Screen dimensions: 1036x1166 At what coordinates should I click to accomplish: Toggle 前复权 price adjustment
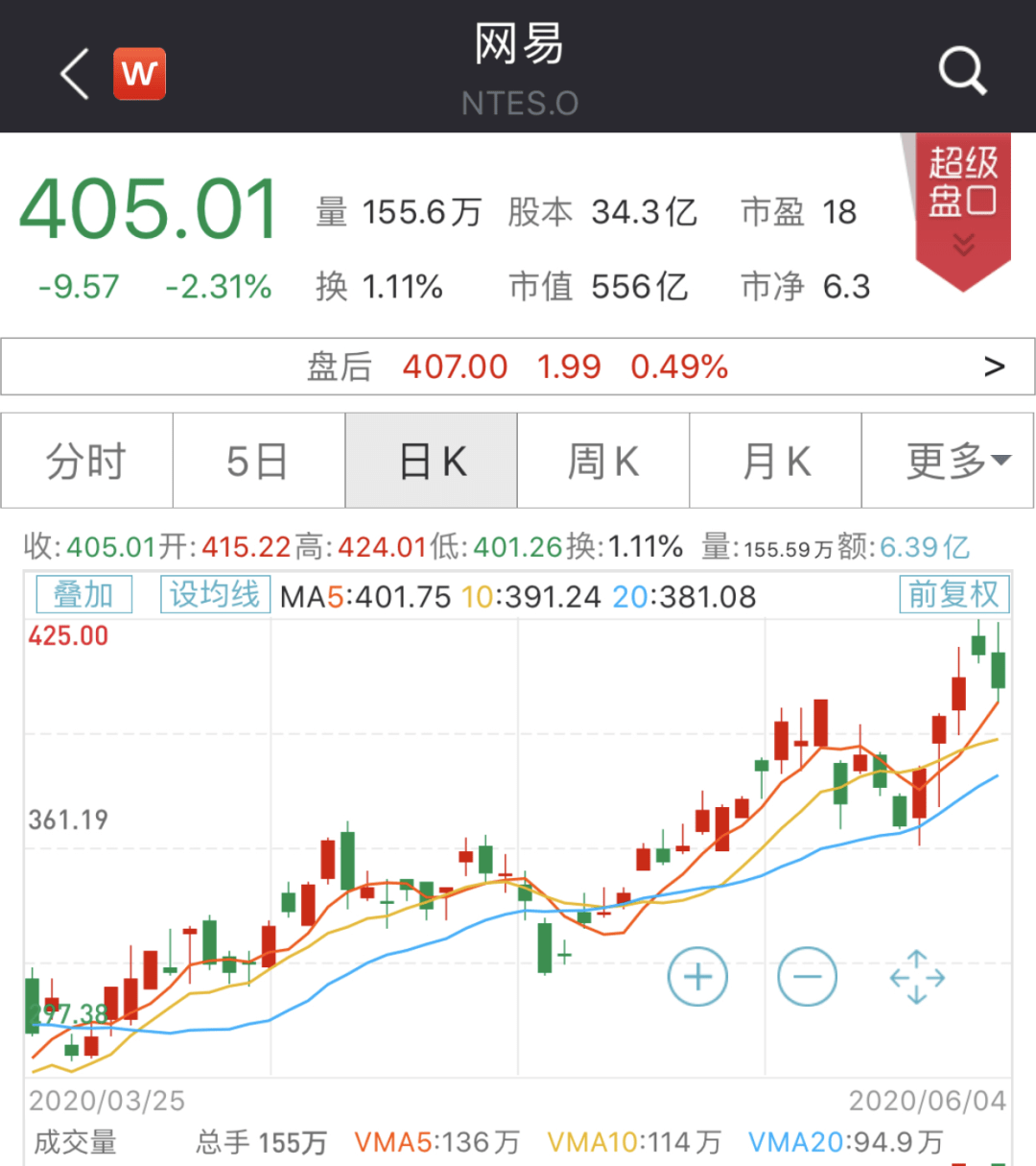[x=954, y=595]
